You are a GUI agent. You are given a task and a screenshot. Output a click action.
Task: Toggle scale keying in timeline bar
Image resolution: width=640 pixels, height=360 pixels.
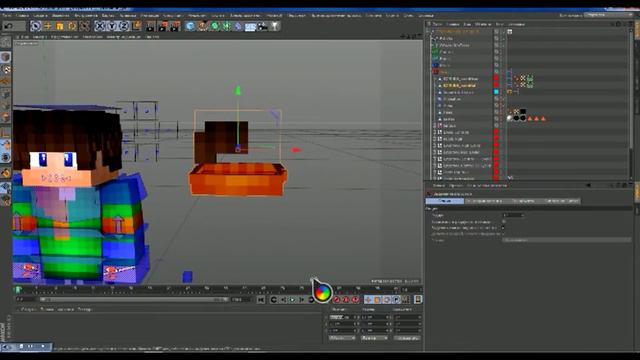tap(377, 300)
